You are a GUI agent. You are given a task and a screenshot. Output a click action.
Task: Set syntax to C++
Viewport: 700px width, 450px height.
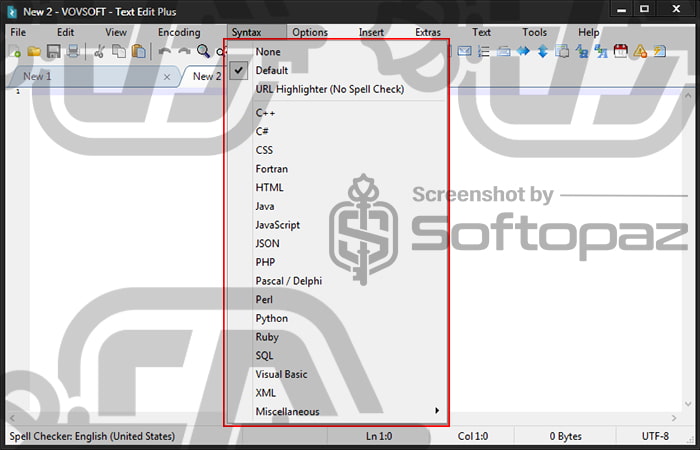(337, 113)
